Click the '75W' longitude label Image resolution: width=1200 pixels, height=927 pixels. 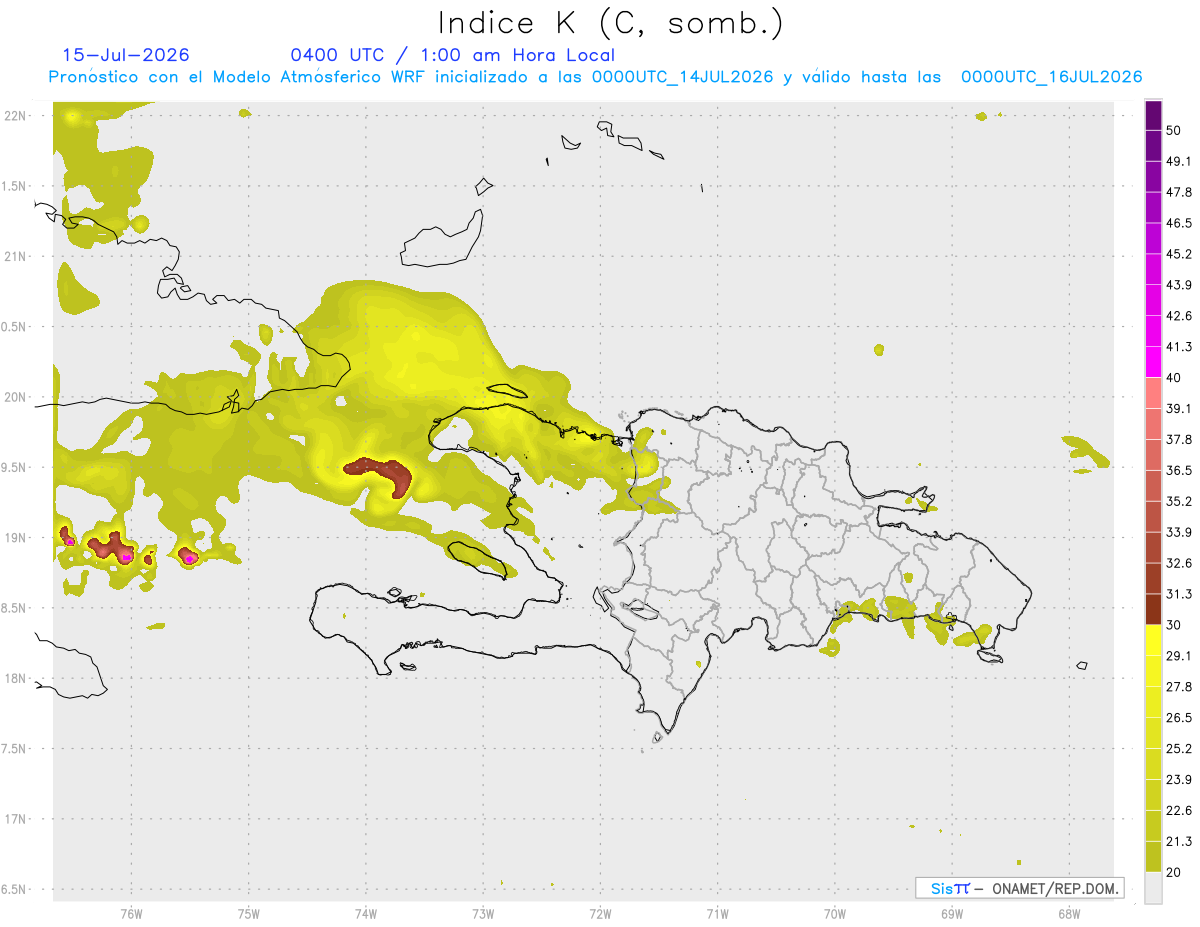pos(248,913)
